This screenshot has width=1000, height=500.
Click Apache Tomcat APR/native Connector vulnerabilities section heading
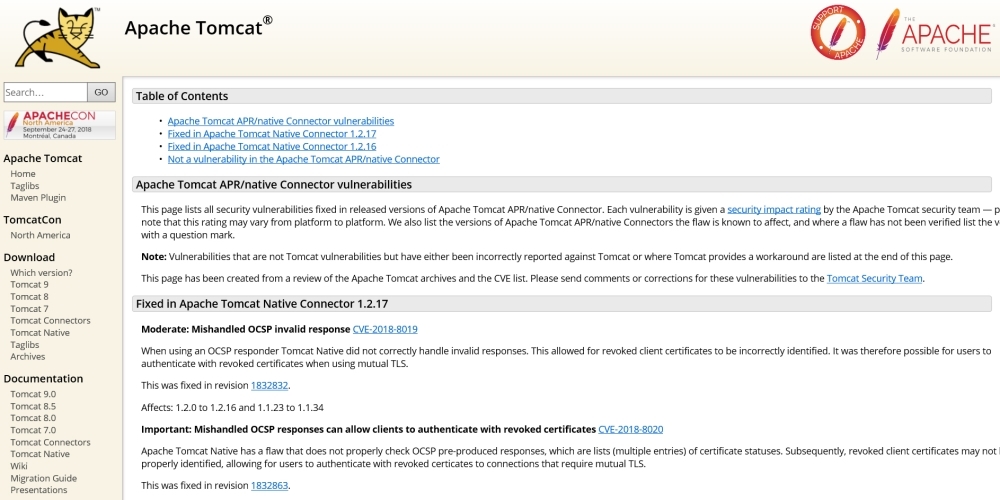274,185
